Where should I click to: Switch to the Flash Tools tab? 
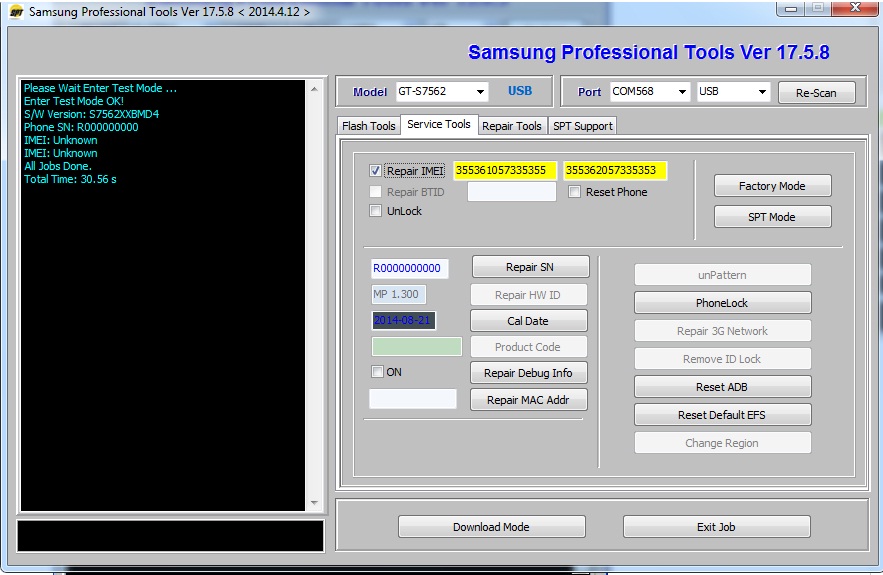368,126
